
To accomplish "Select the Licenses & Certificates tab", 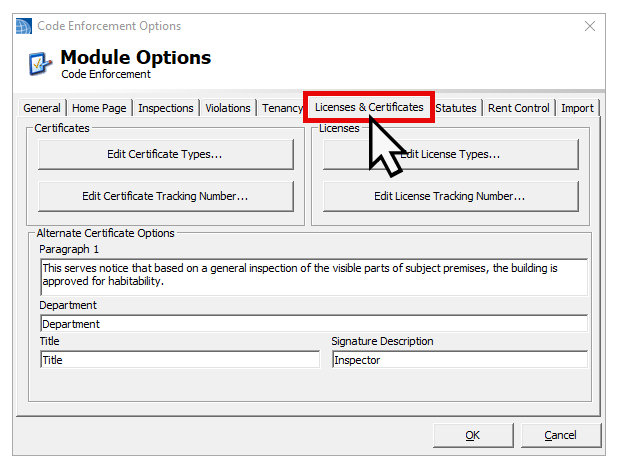I will [369, 107].
